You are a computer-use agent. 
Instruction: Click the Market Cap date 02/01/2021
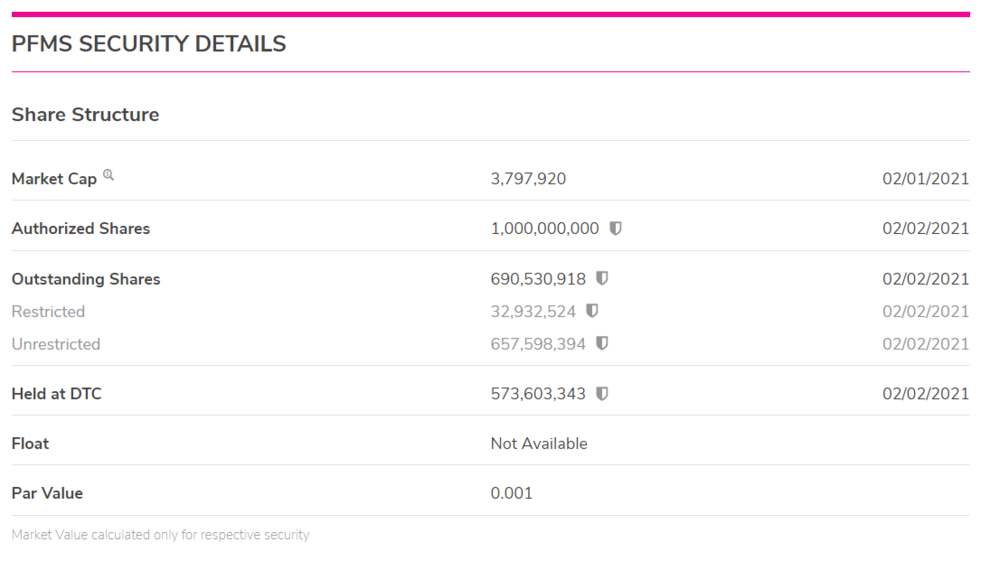click(925, 179)
